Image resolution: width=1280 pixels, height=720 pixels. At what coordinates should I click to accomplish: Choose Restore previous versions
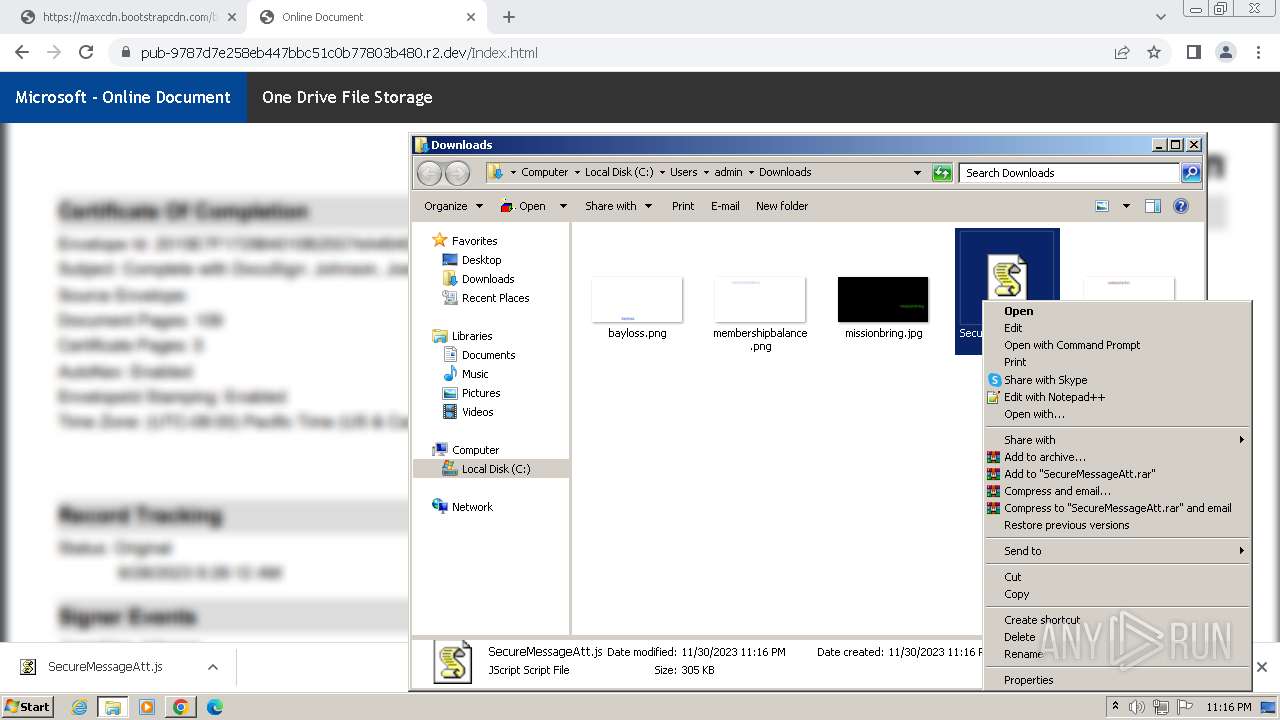click(1118, 525)
